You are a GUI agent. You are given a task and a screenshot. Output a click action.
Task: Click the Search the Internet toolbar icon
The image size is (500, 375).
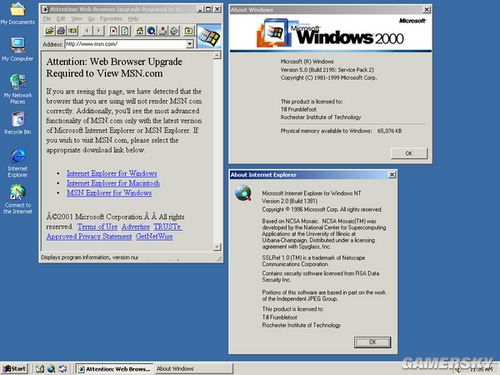tap(151, 31)
